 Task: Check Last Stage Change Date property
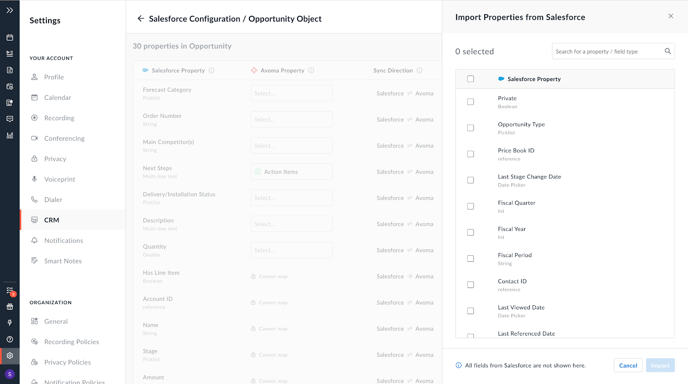(470, 180)
